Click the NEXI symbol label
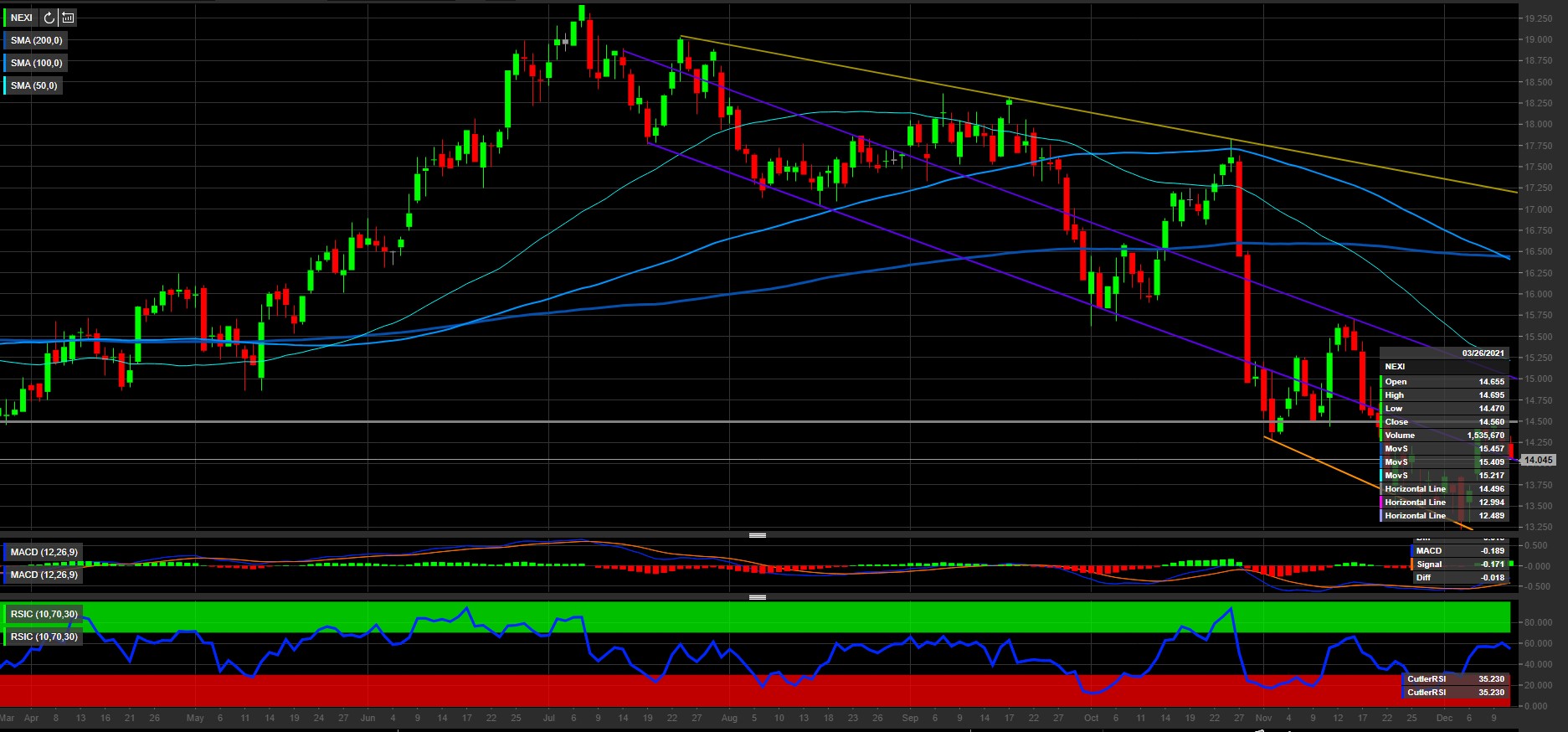The width and height of the screenshot is (1568, 732). [x=22, y=18]
